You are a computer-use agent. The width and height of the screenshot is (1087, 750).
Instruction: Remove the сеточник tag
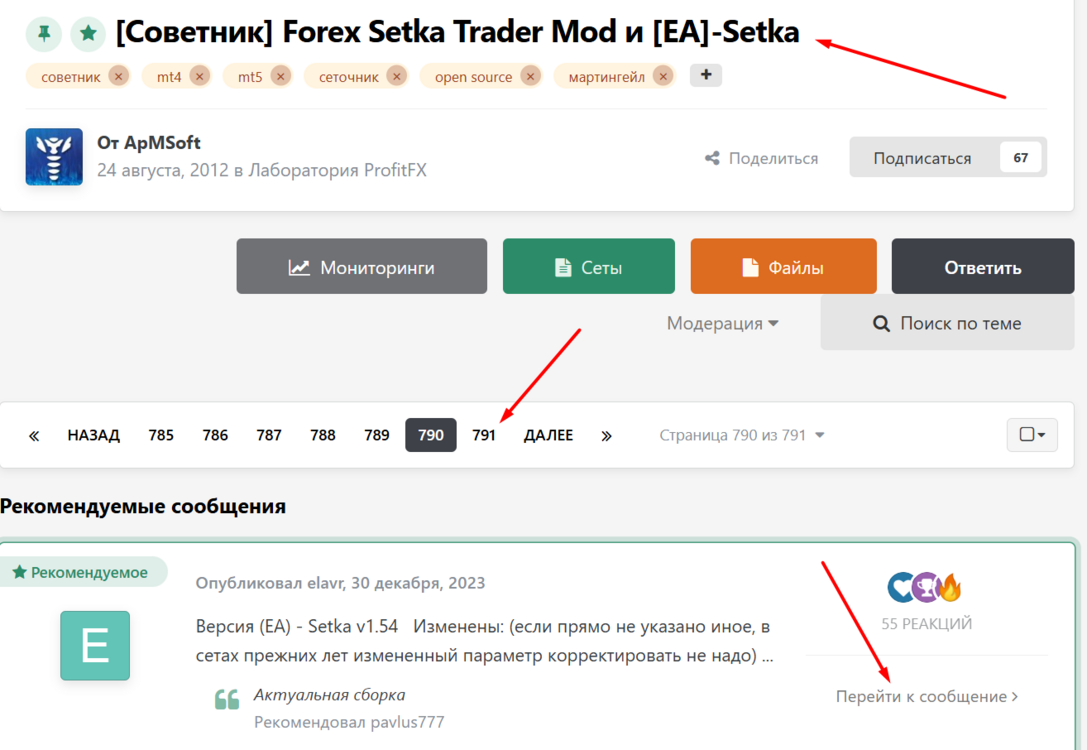pos(397,76)
